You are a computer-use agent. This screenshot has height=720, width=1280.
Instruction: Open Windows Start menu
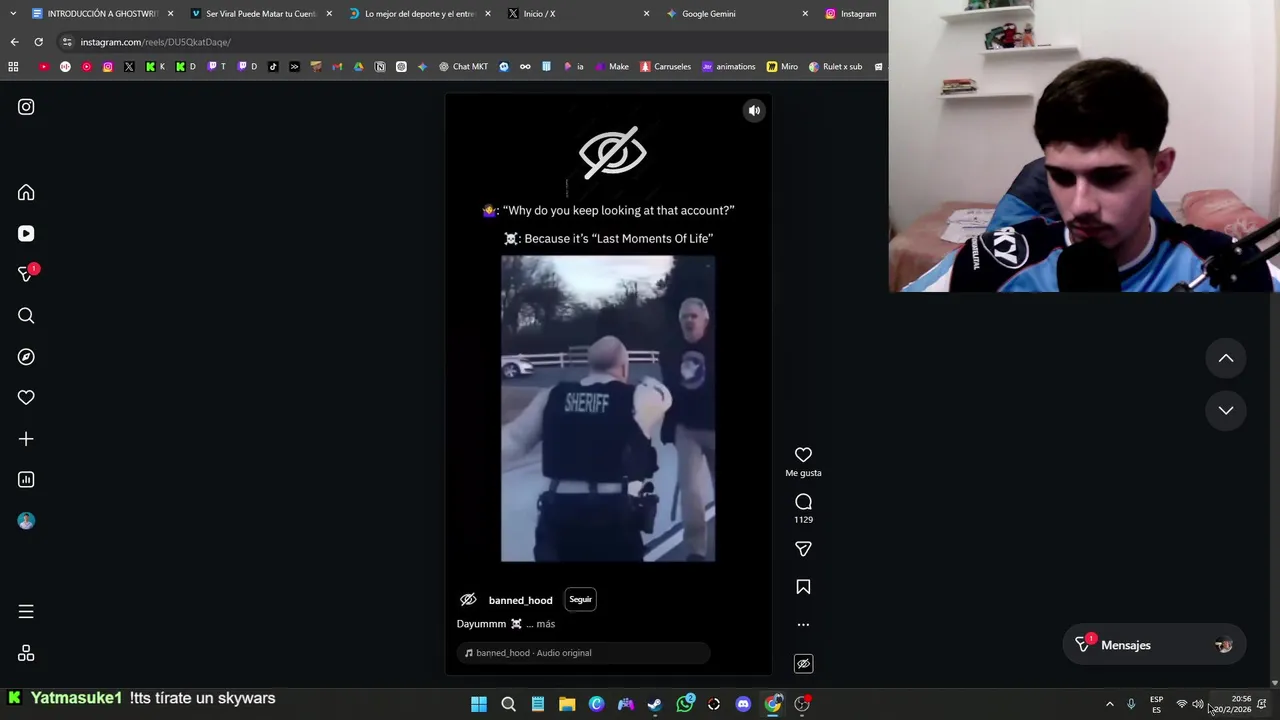(x=479, y=704)
